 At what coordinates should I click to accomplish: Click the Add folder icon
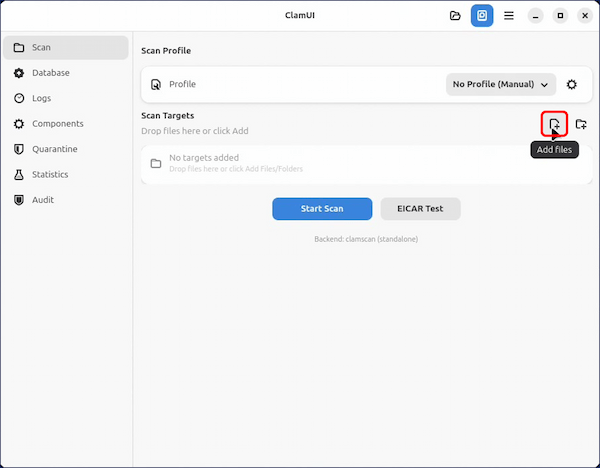[581, 124]
